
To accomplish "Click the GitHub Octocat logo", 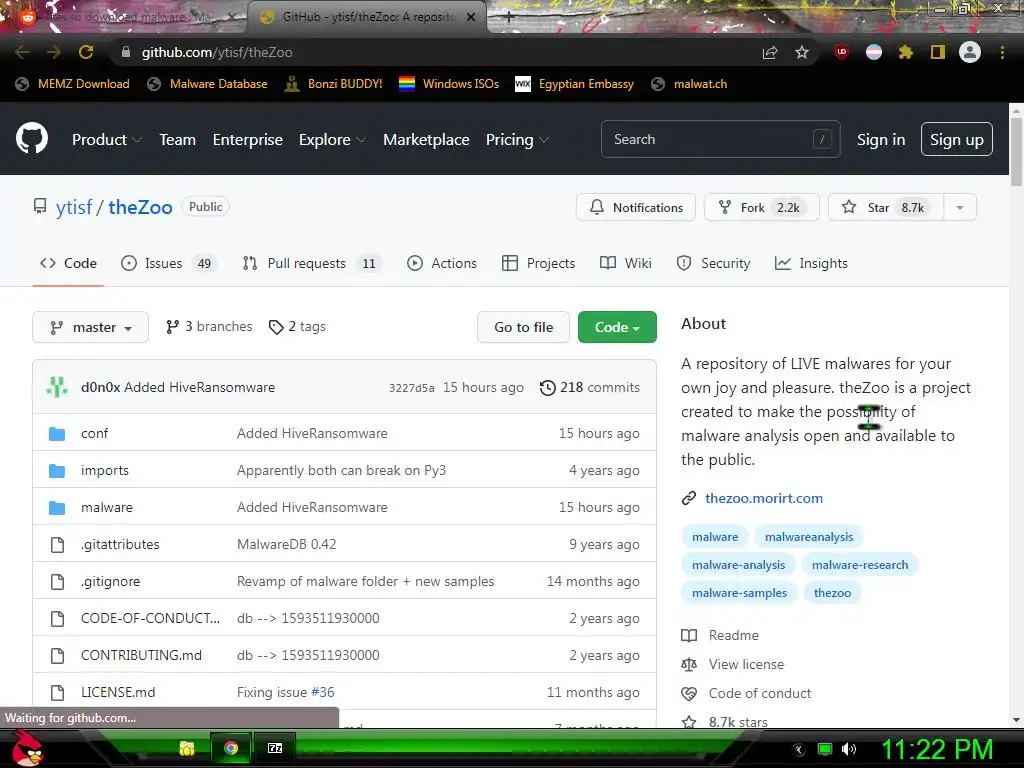I will pyautogui.click(x=31, y=138).
